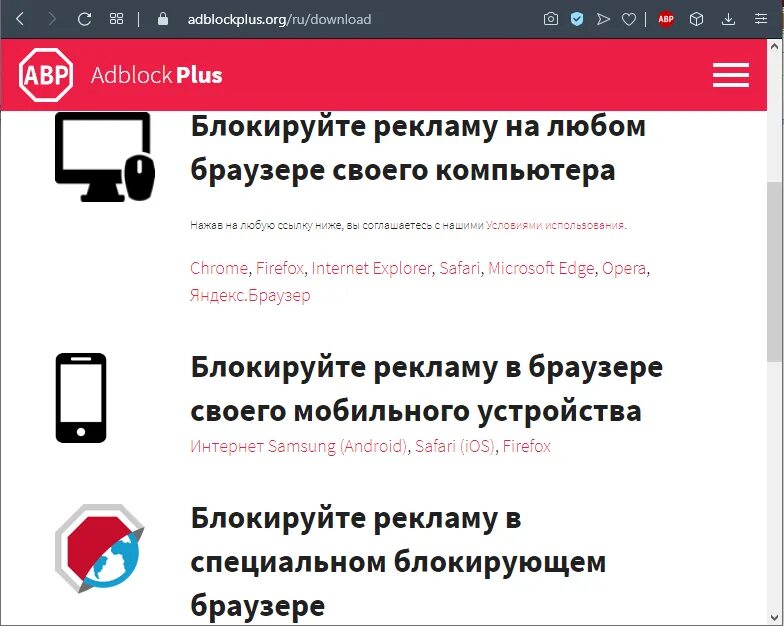Click the send paper plane icon
Viewport: 784px width, 626px height.
[x=604, y=19]
